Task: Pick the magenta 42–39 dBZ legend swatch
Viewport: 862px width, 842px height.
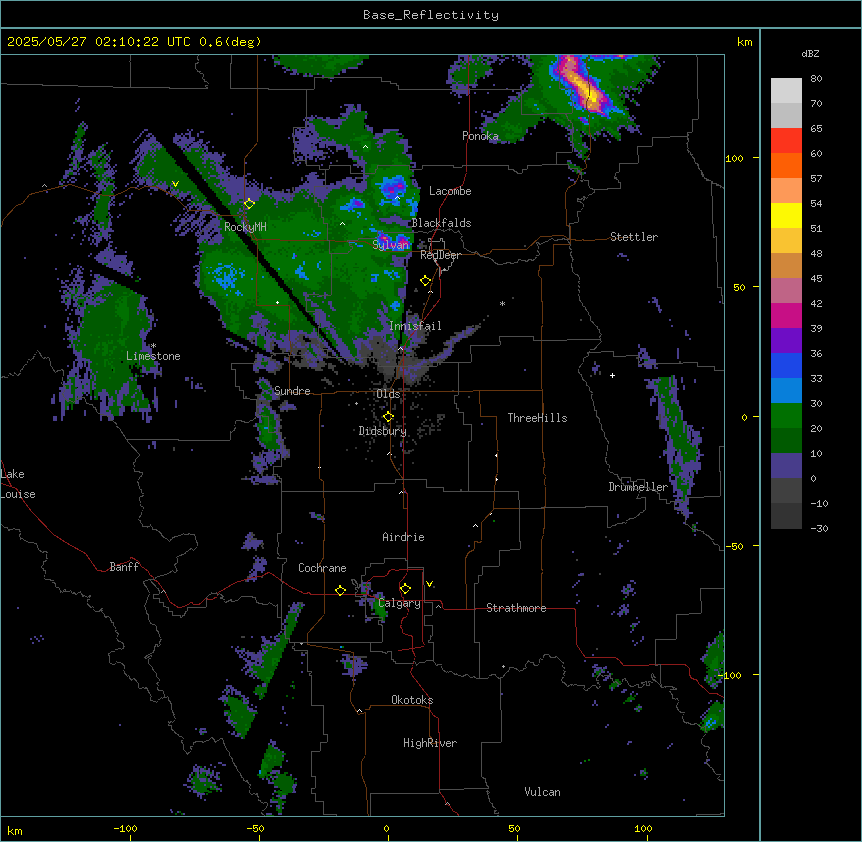Action: 786,316
